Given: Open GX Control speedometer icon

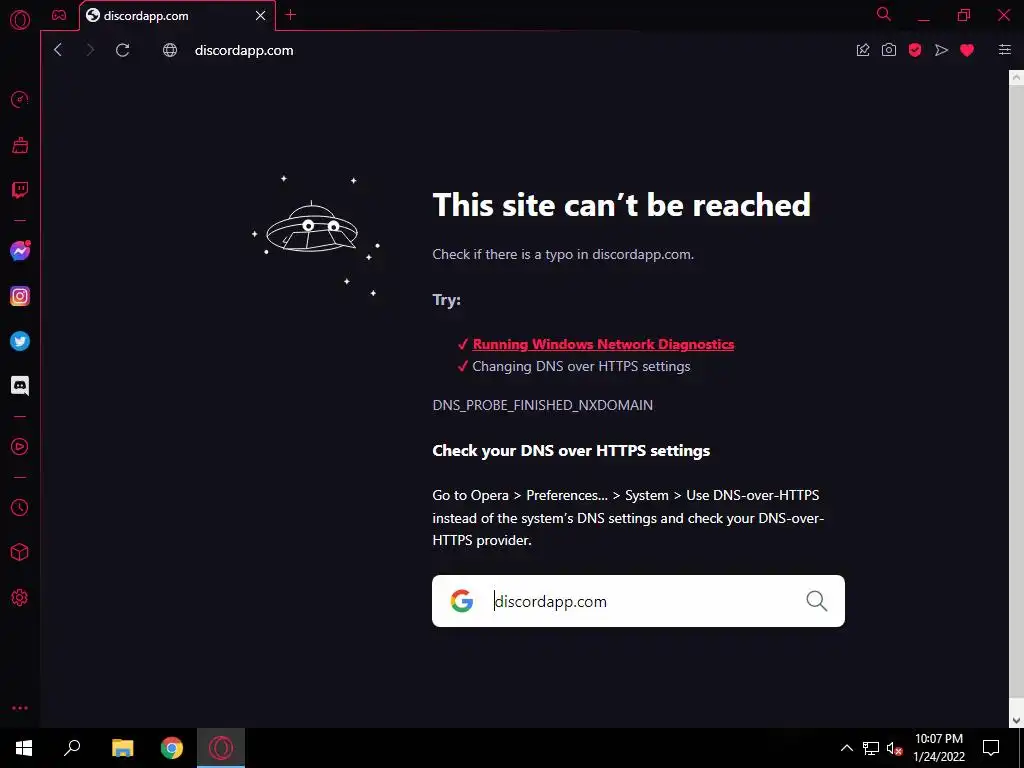Looking at the screenshot, I should click(20, 99).
